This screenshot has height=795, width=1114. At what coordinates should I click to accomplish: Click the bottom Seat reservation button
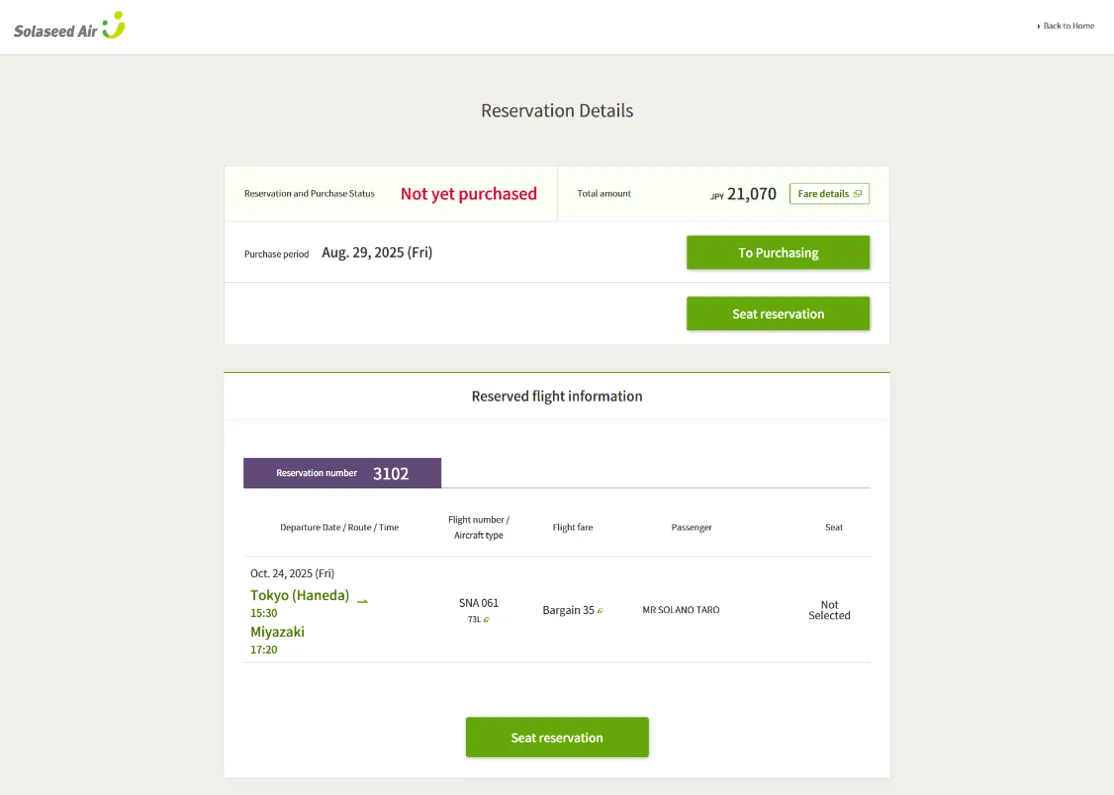pos(557,737)
